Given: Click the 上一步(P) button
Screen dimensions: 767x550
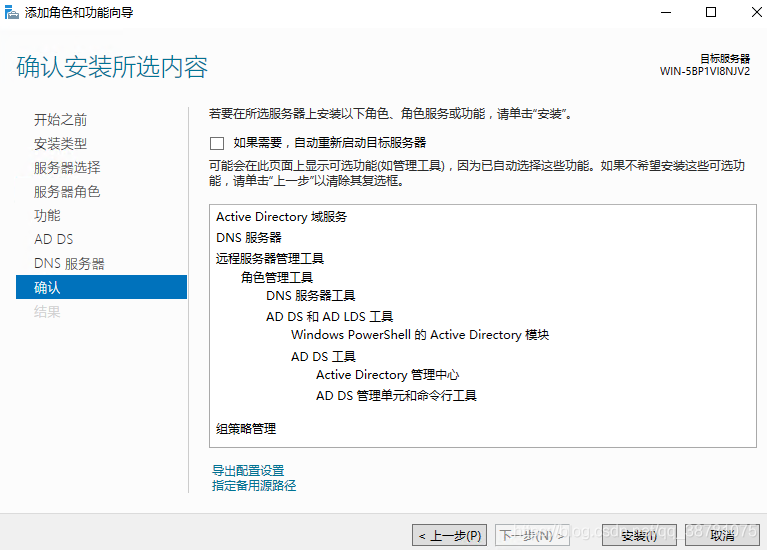Looking at the screenshot, I should tap(450, 536).
